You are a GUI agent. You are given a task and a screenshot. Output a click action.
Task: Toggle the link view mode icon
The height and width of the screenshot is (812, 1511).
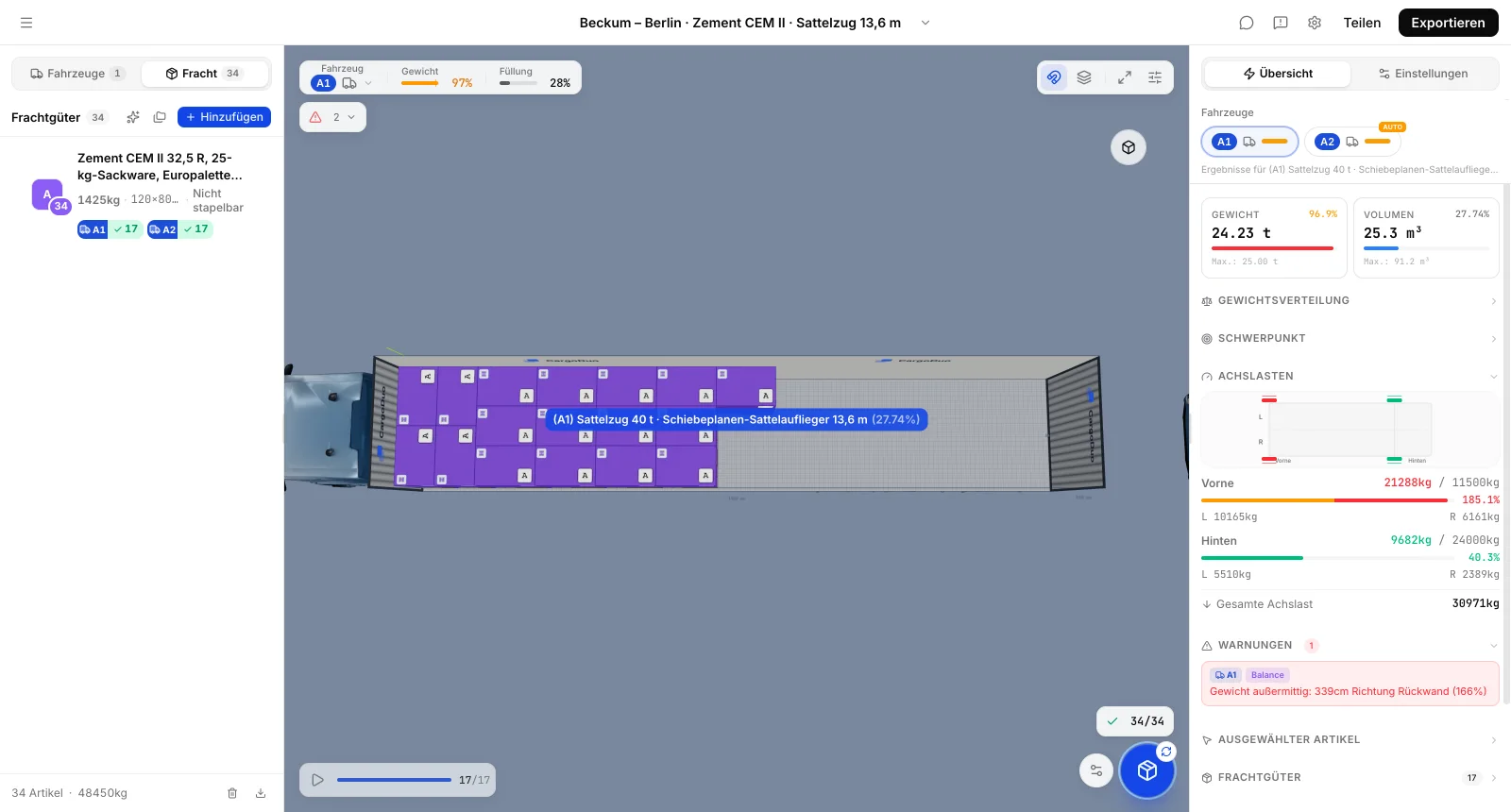(x=1054, y=77)
